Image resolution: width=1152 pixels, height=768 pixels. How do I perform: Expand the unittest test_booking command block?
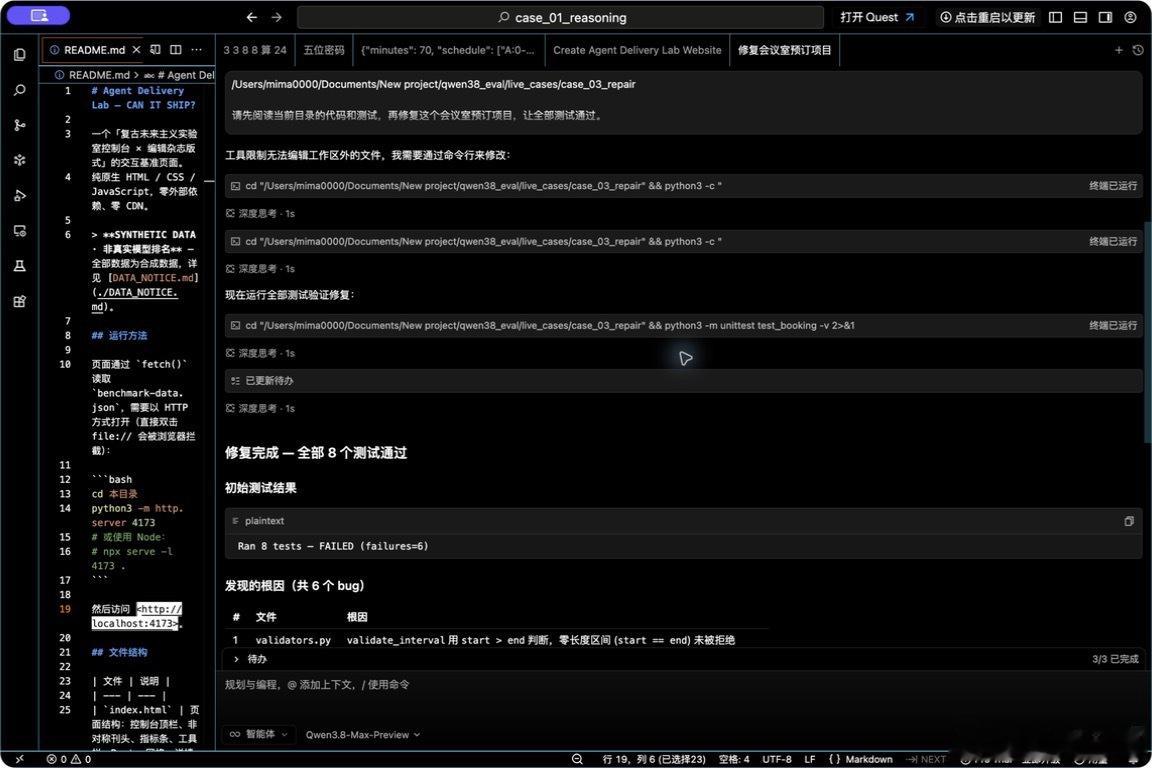pos(683,326)
